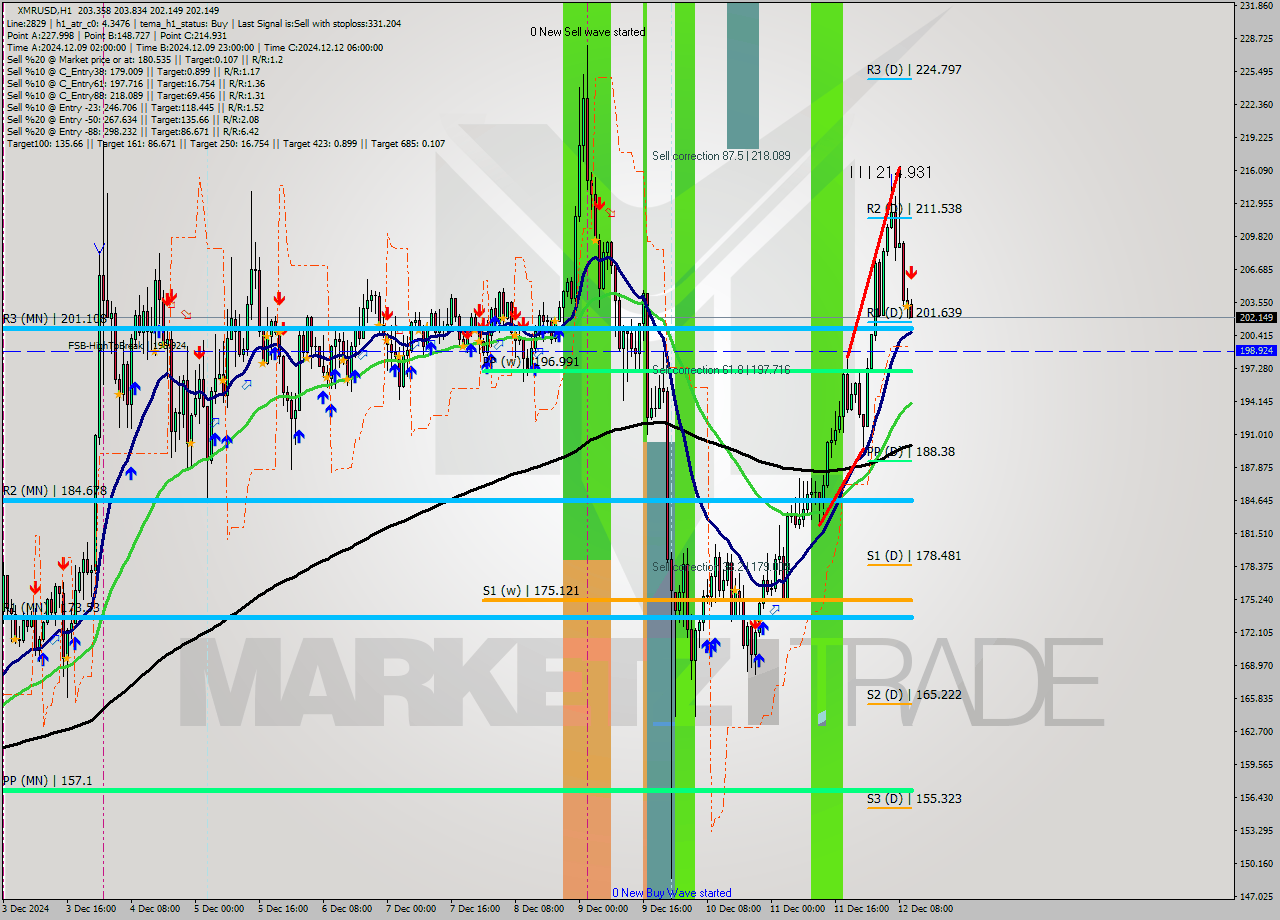Click the R1 (D) | 201.639 pivot label
The width and height of the screenshot is (1280, 920).
914,313
